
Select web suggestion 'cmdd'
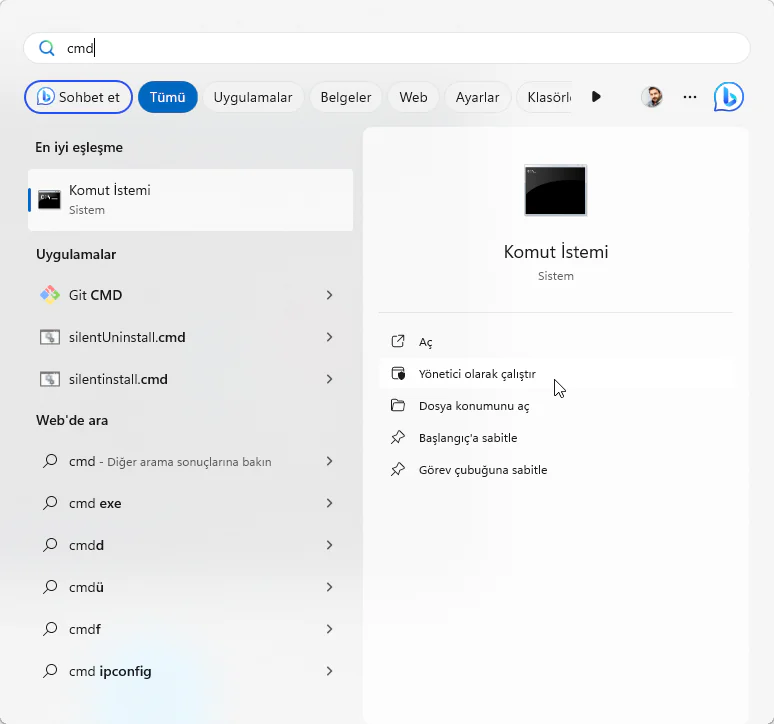click(x=191, y=545)
